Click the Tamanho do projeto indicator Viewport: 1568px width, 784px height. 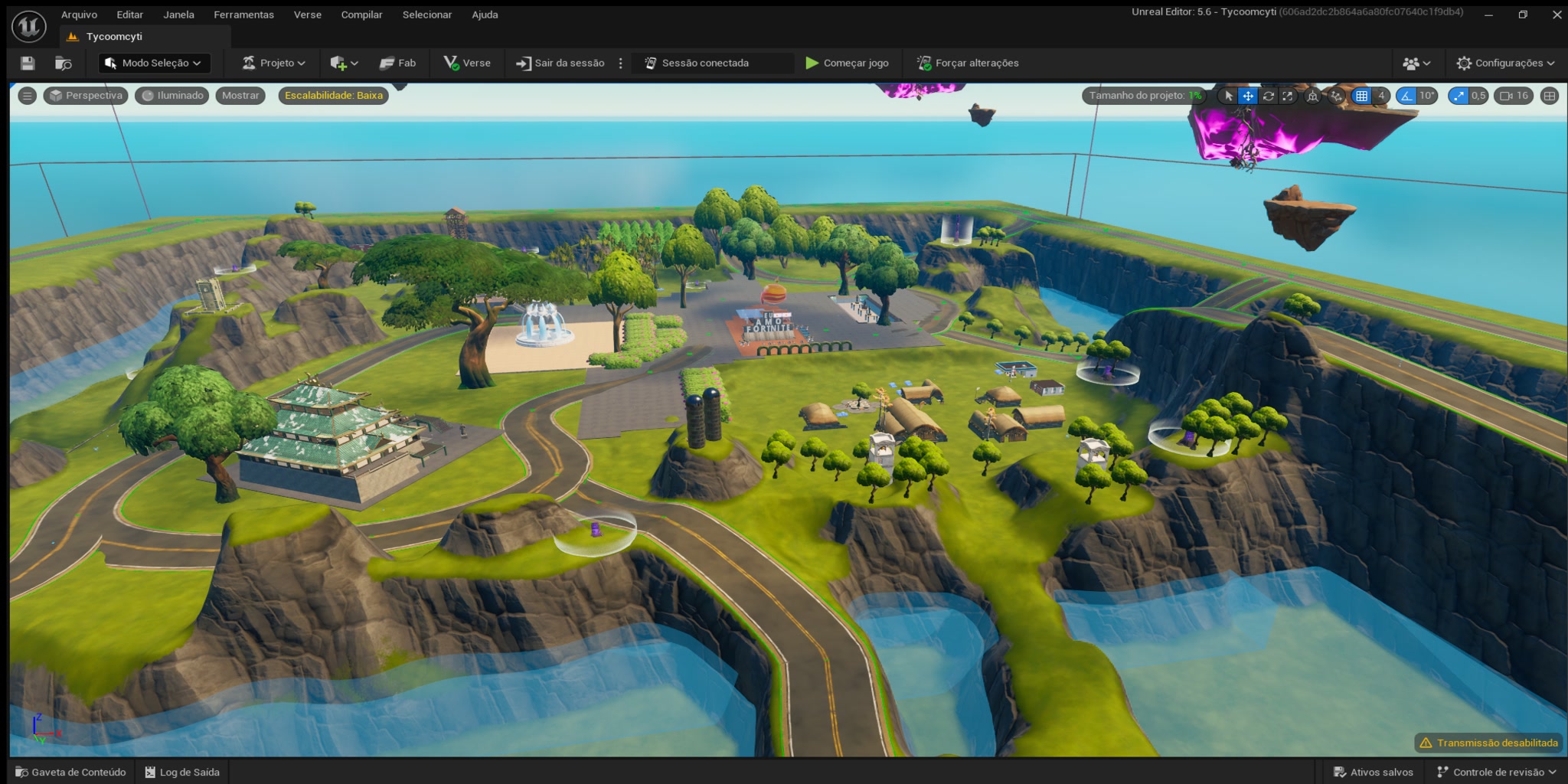point(1145,96)
